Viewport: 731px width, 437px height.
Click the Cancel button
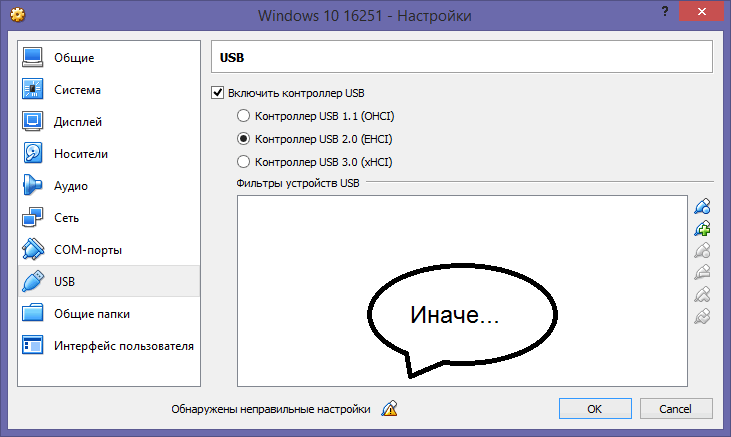[x=676, y=409]
